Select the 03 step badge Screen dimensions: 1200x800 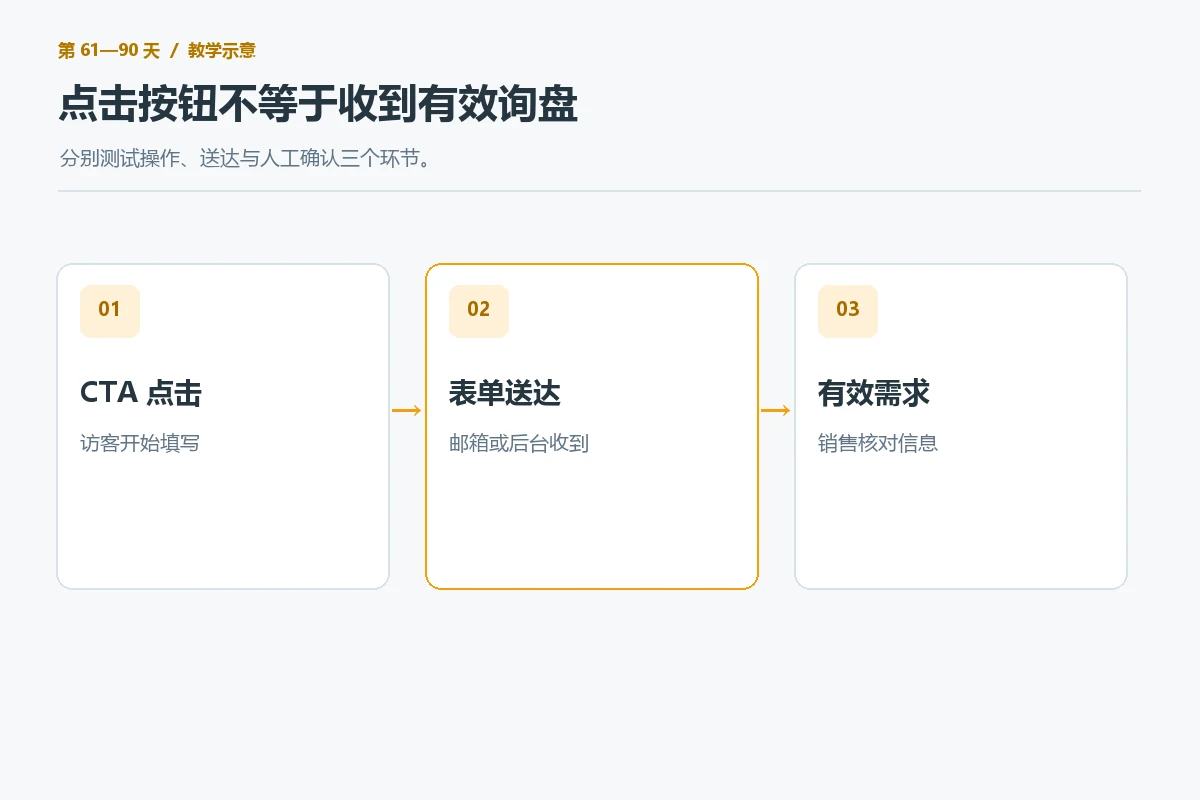[x=848, y=311]
